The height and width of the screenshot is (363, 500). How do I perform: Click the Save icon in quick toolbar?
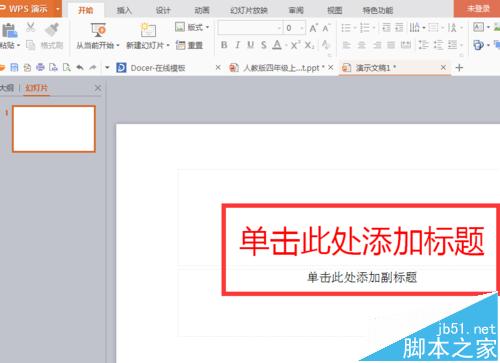click(14, 68)
